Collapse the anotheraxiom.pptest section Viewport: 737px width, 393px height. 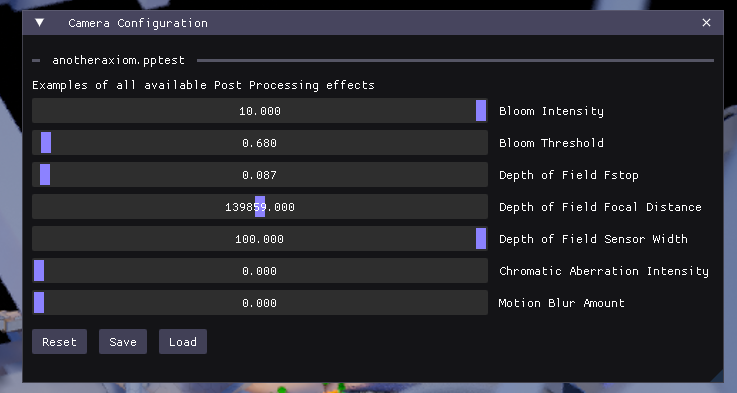(x=36, y=60)
